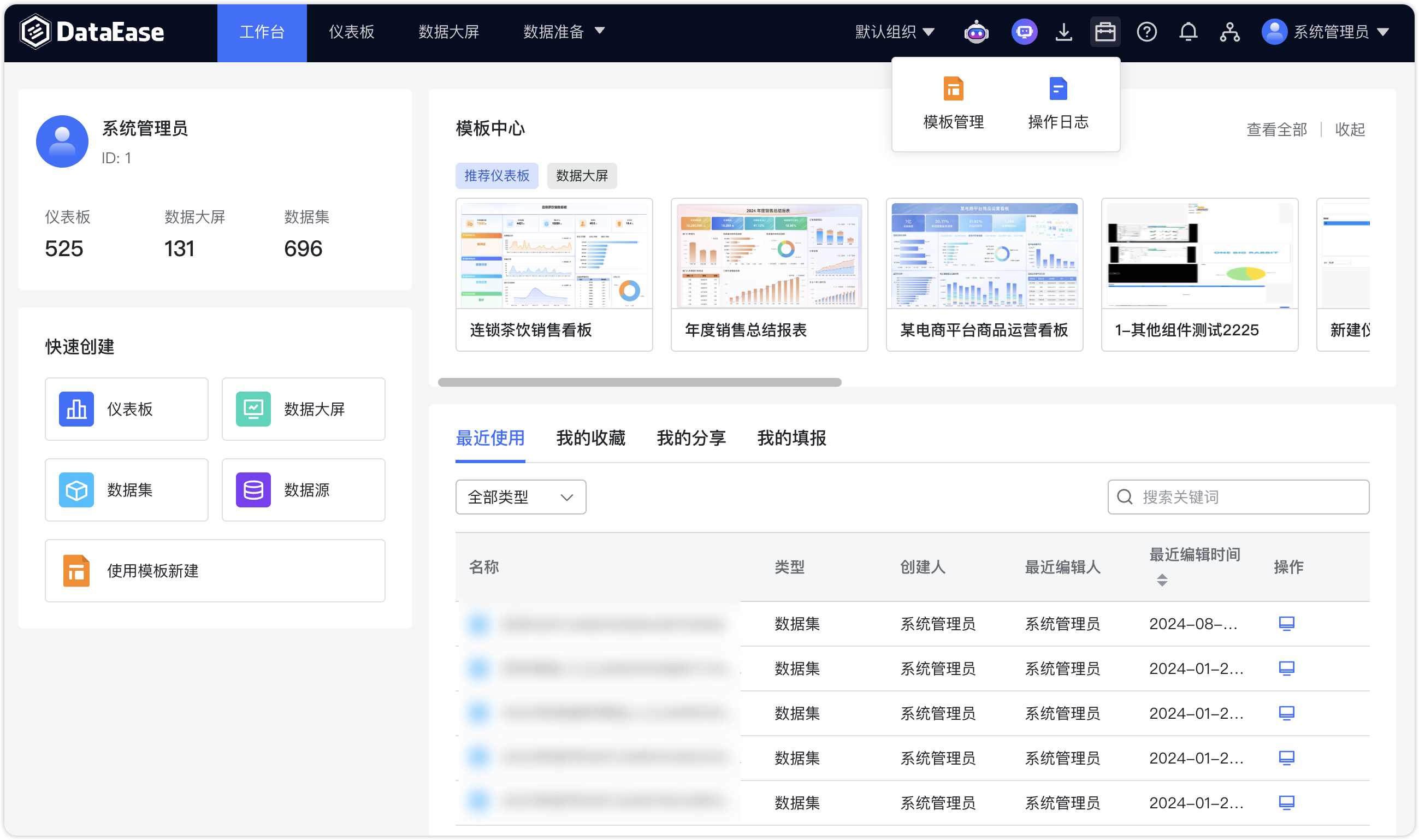Open the notifications bell

pyautogui.click(x=1187, y=32)
